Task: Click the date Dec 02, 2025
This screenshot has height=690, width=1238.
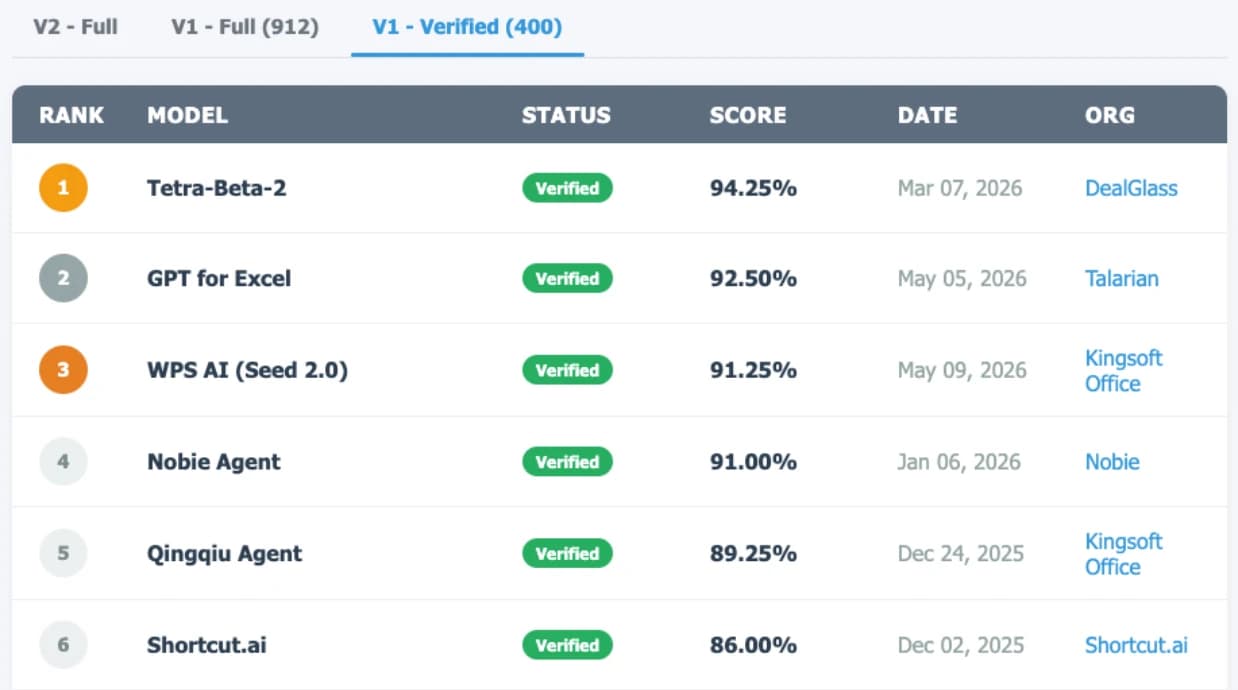Action: coord(961,645)
